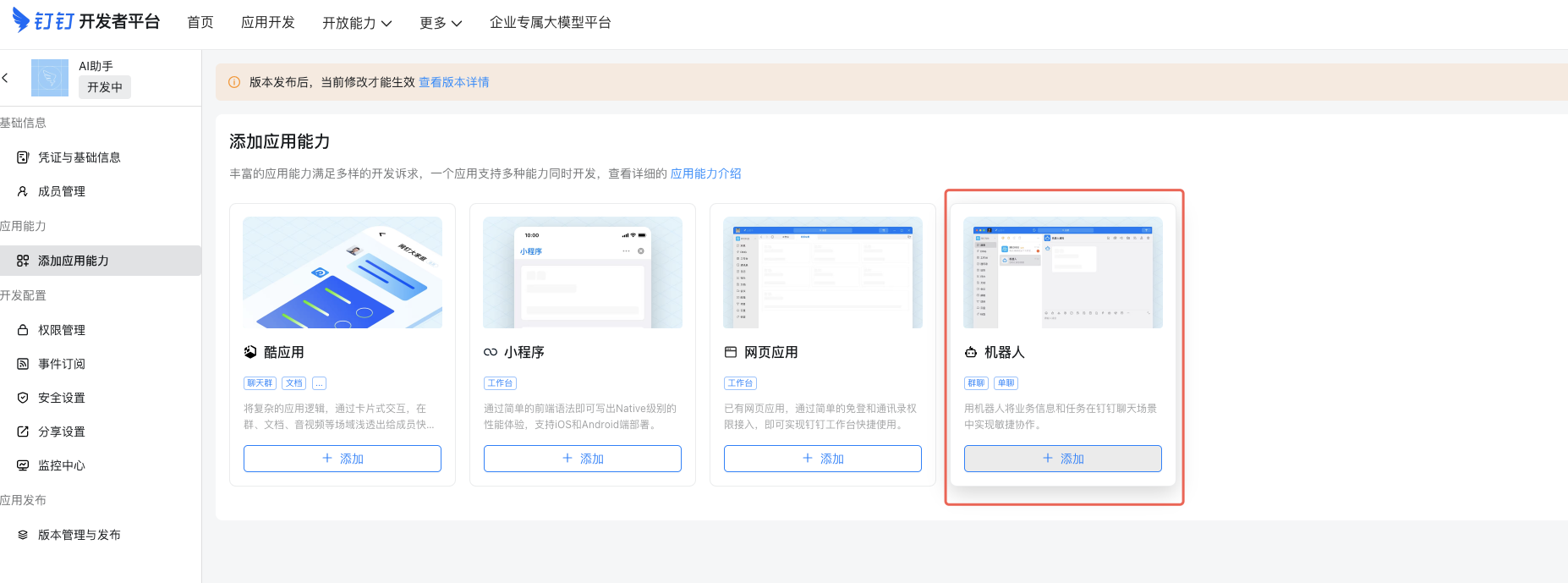The width and height of the screenshot is (1568, 583).
Task: Click the 小程序 preview thumbnail
Action: click(582, 272)
